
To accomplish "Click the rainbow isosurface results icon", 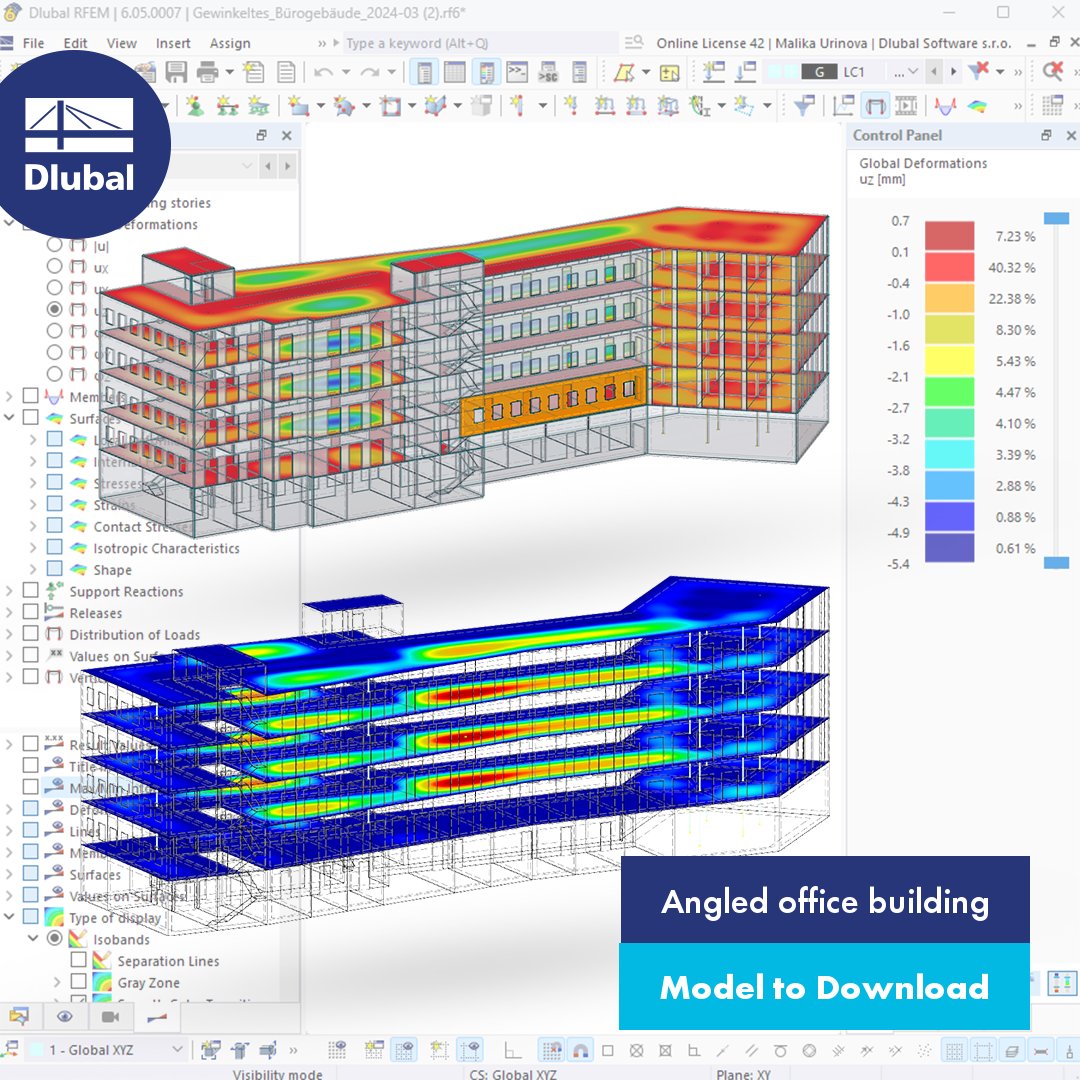I will (x=977, y=105).
